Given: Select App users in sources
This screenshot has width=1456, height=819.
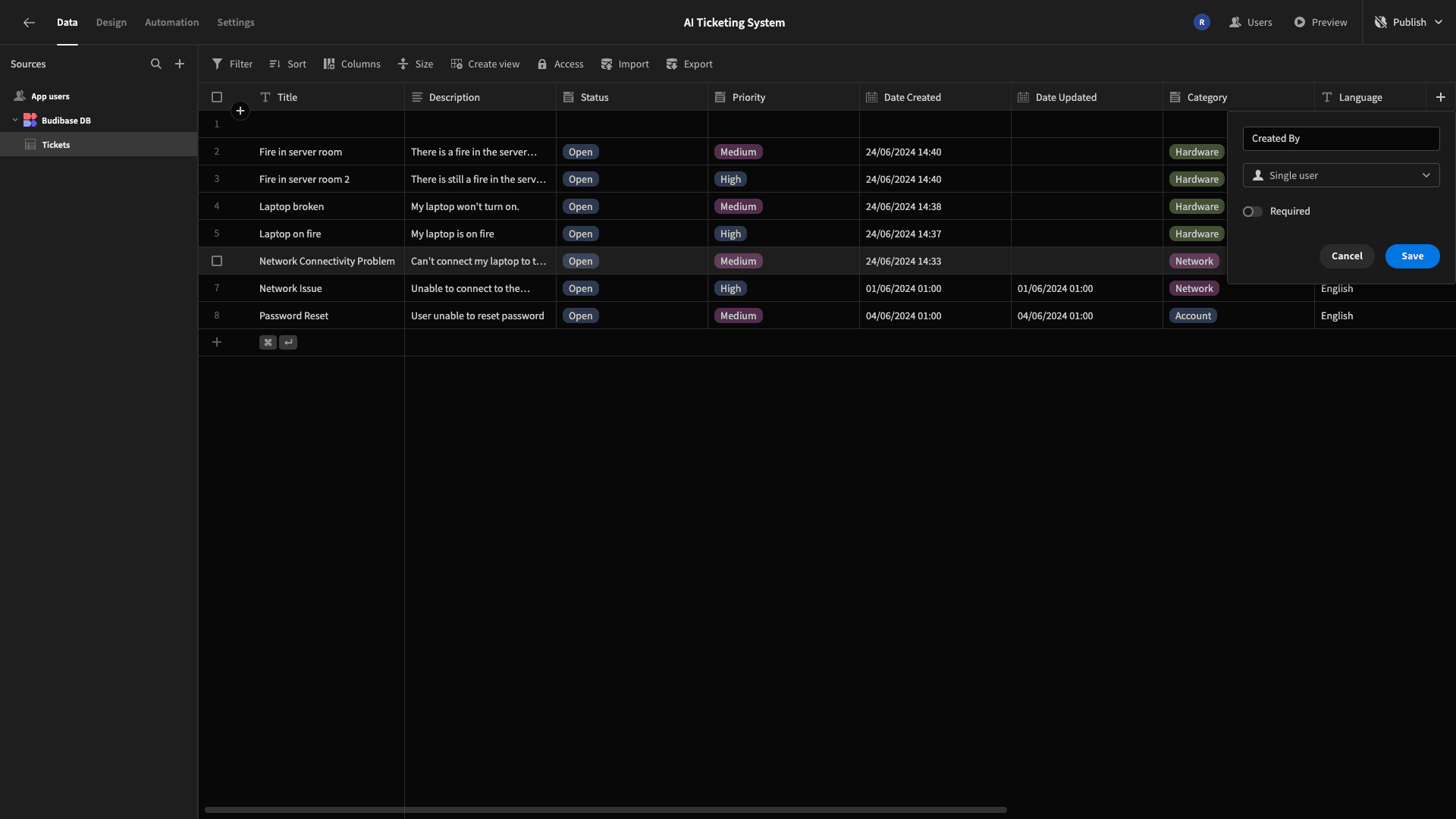Looking at the screenshot, I should tap(50, 96).
